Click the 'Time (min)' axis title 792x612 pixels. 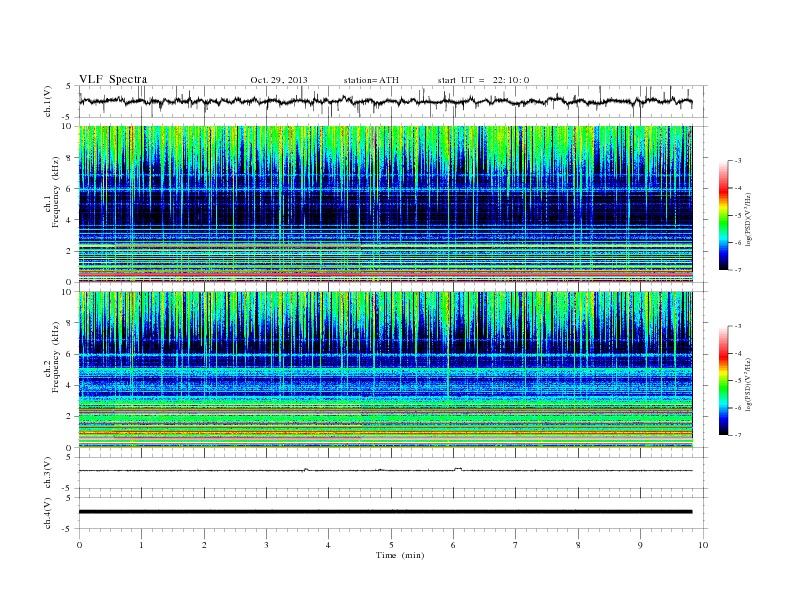pos(400,555)
